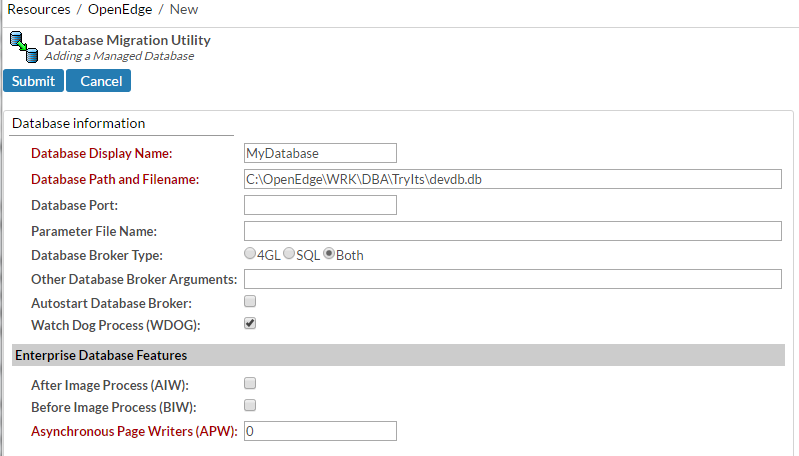Uncheck Watch Dog Process (WDOG) checkbox

pyautogui.click(x=250, y=323)
